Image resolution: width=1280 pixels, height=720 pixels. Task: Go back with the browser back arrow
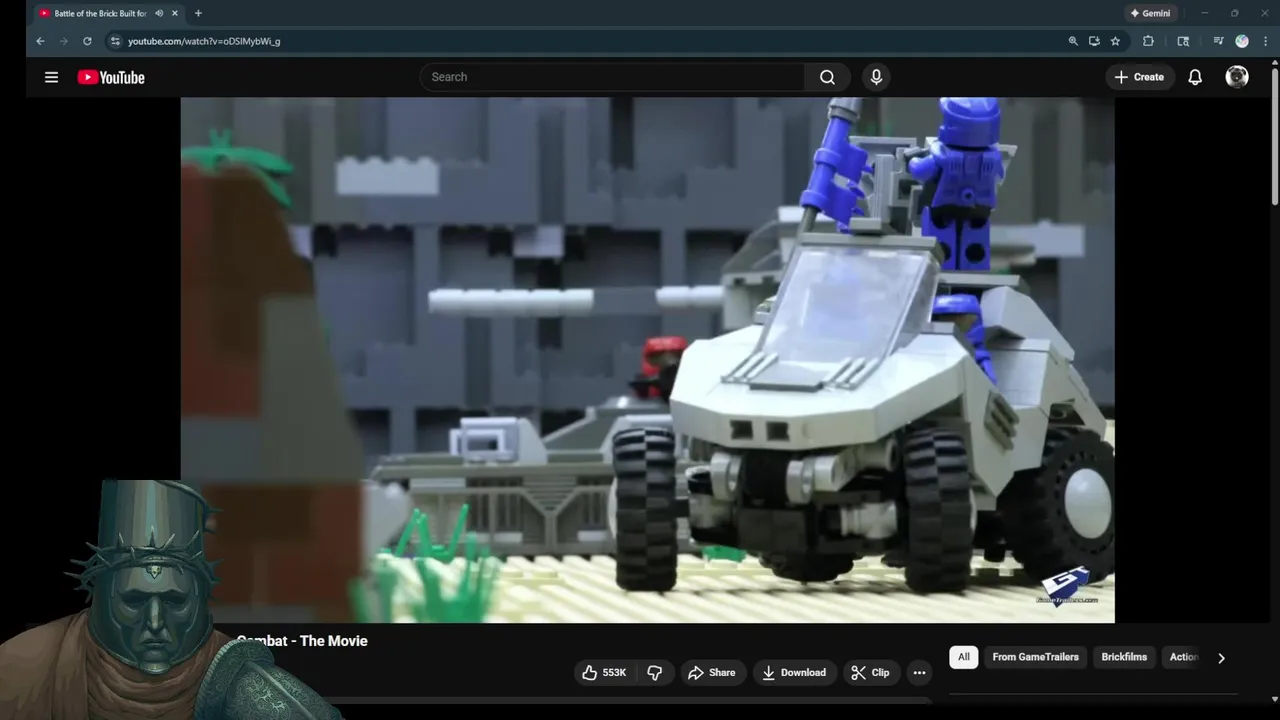coord(40,41)
